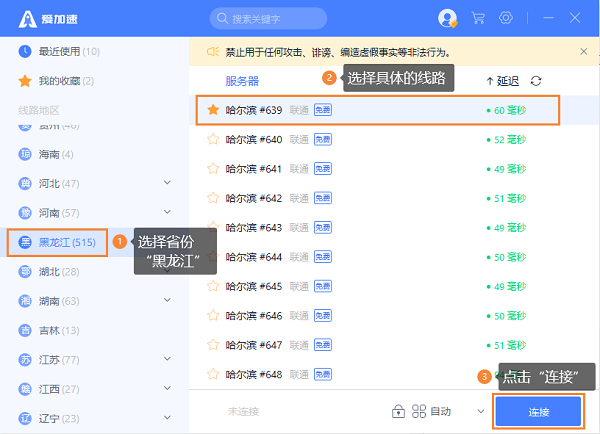Expand the Henan region chevron
Screen dimensions: 600x434
(167, 212)
